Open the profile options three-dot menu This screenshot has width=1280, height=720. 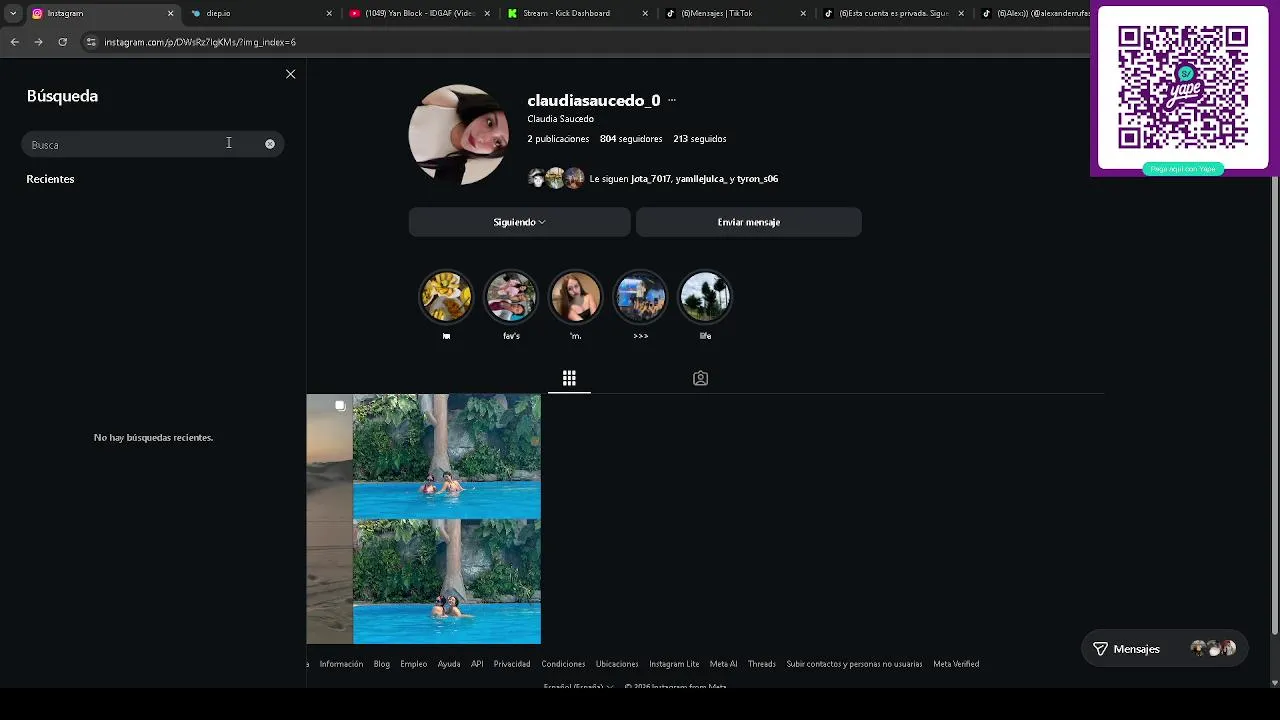[x=672, y=100]
